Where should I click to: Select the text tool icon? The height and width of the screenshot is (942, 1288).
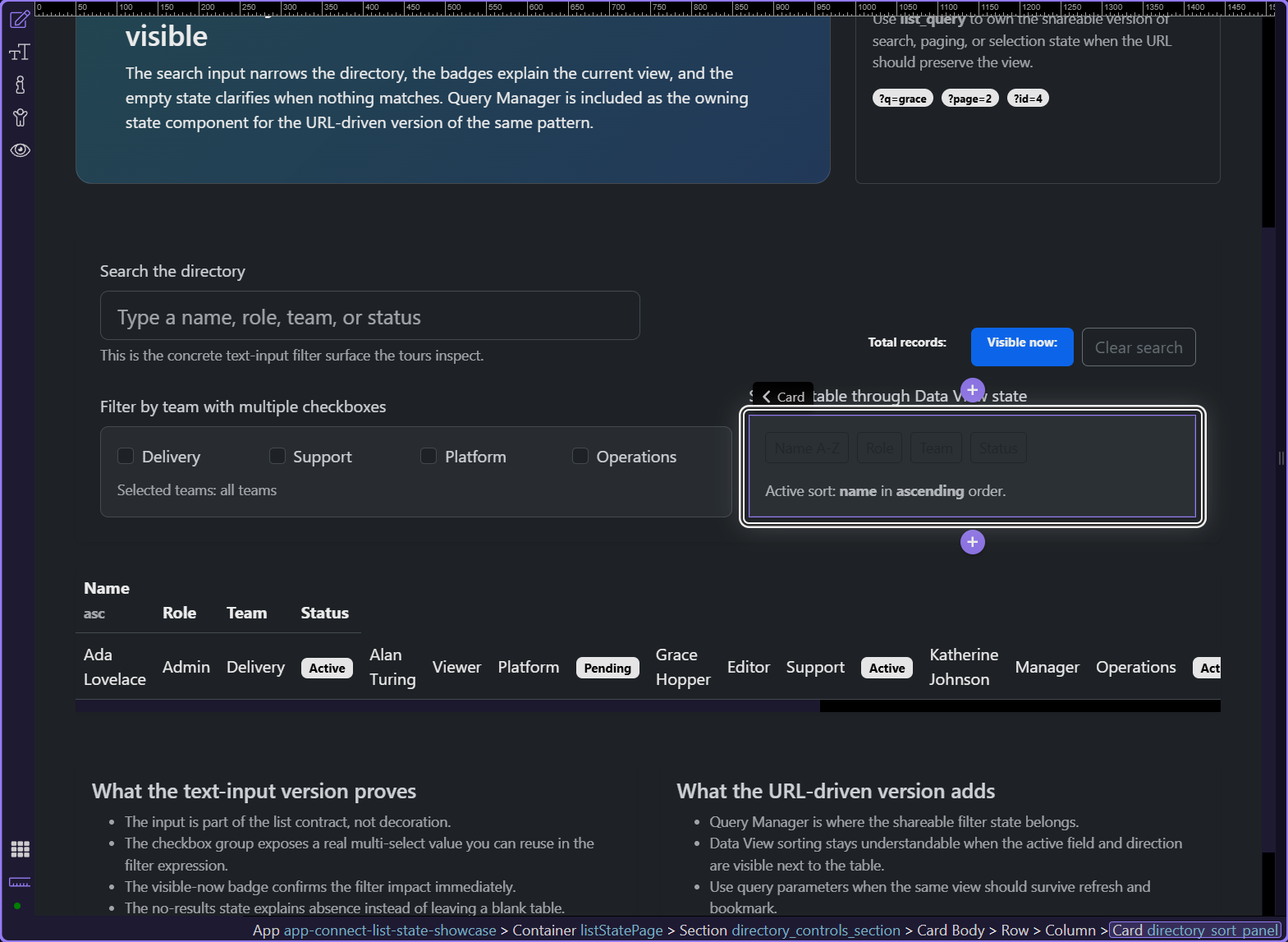(x=20, y=53)
